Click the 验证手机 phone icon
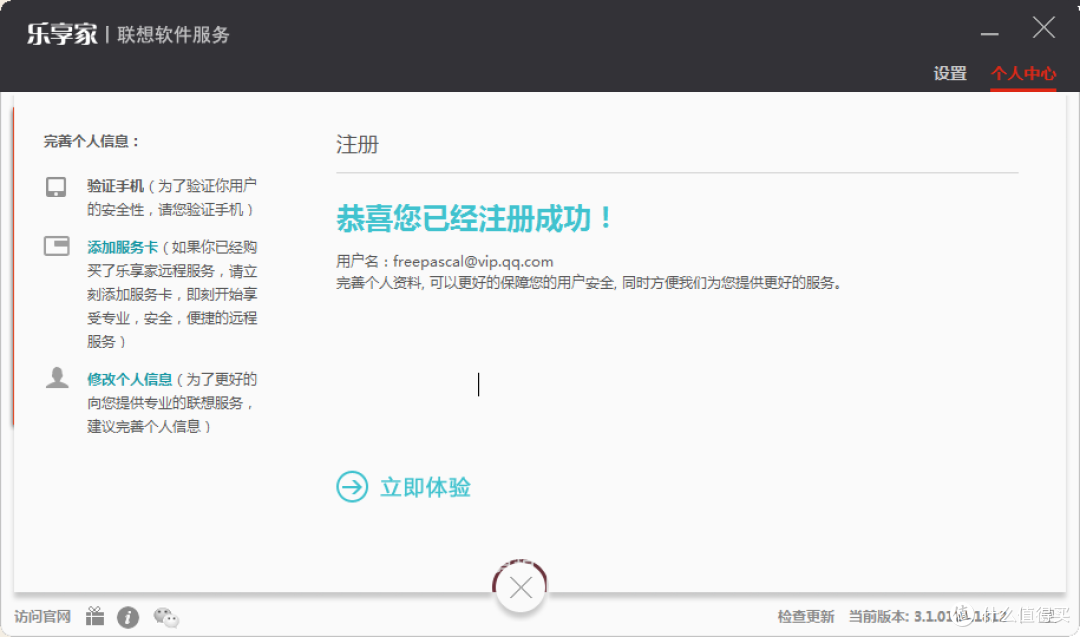Image resolution: width=1080 pixels, height=637 pixels. (56, 187)
